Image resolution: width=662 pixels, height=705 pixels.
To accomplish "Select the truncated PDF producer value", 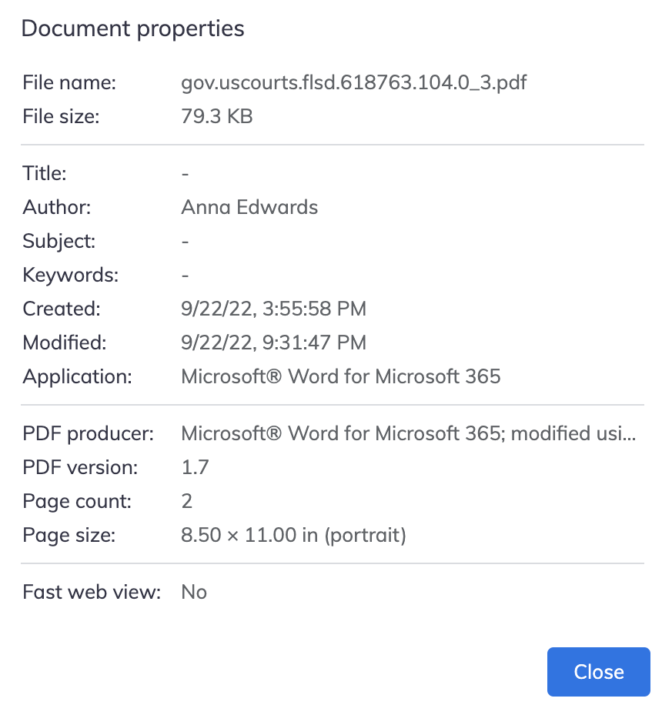I will click(x=408, y=433).
